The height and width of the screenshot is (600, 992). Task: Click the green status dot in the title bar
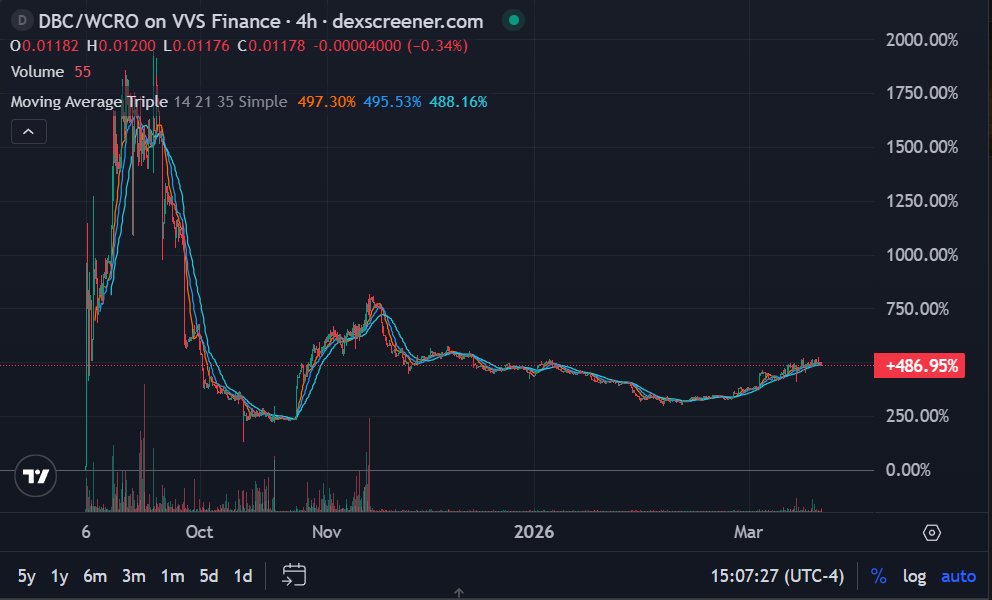tap(514, 20)
